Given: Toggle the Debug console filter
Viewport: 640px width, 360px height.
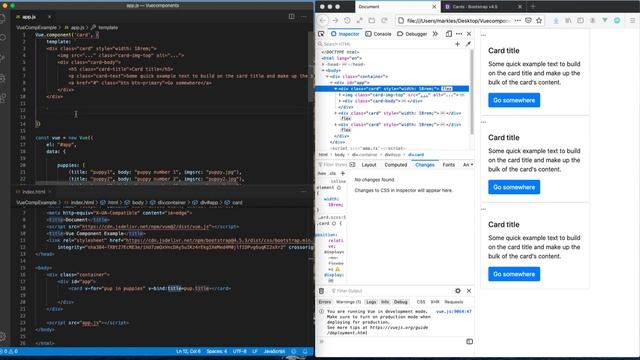Looking at the screenshot, I should pos(401,302).
